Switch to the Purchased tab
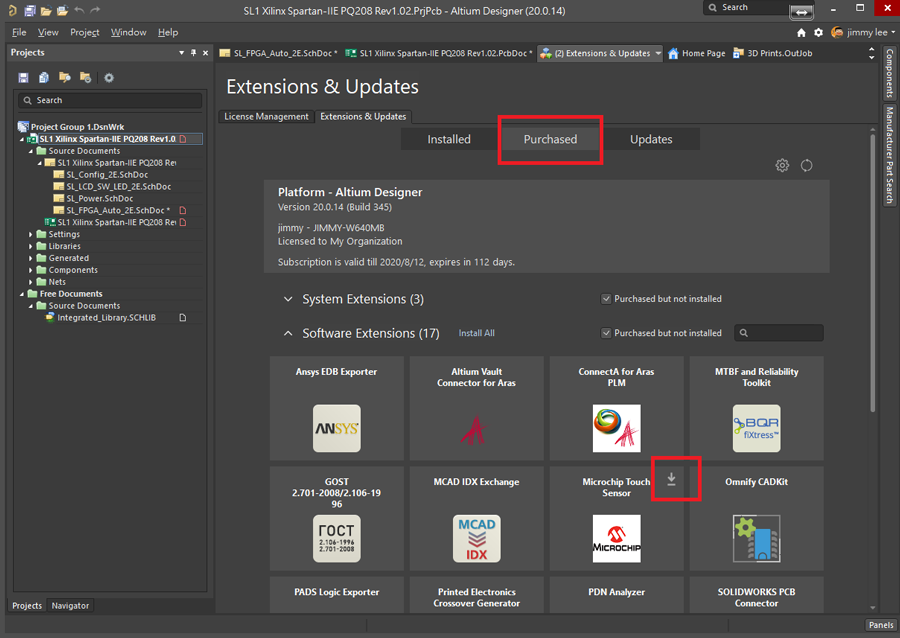The height and width of the screenshot is (638, 900). click(x=550, y=139)
